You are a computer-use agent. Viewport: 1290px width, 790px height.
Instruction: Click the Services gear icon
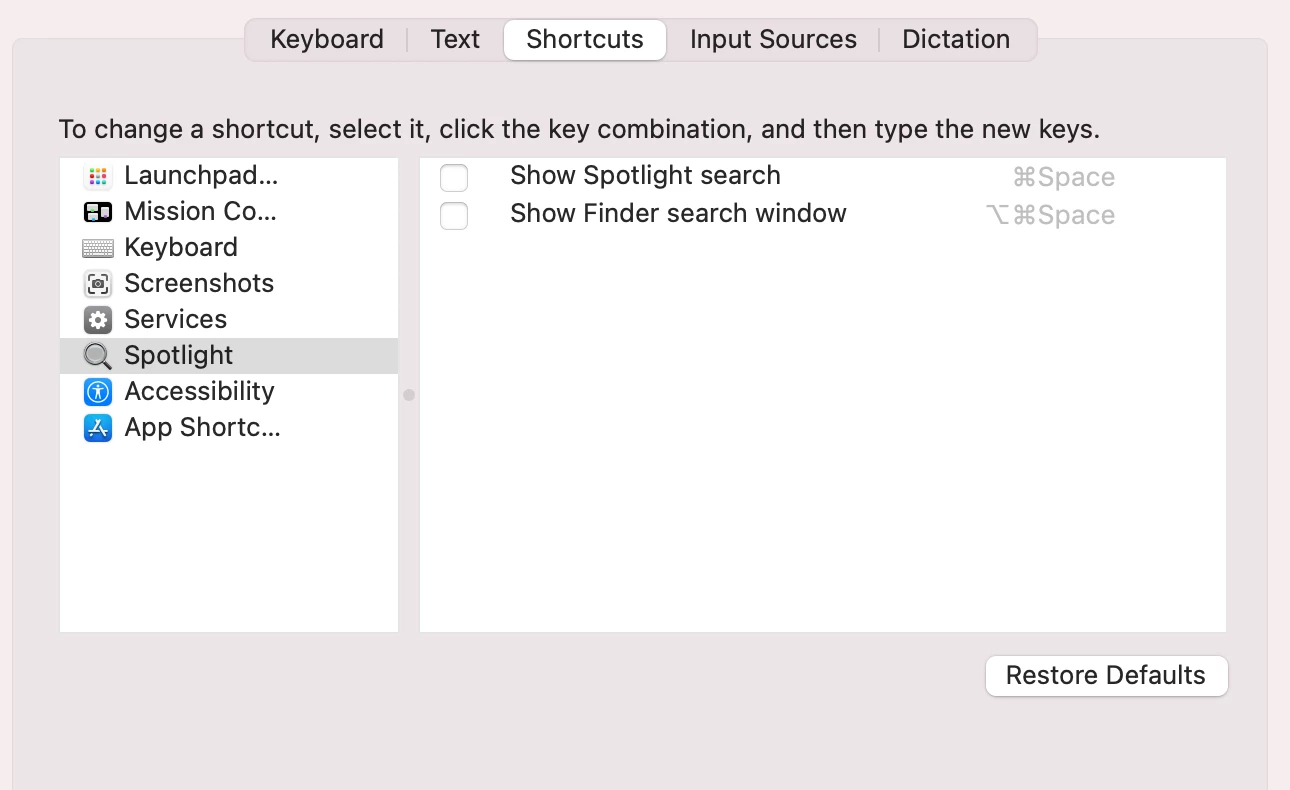[x=97, y=320]
